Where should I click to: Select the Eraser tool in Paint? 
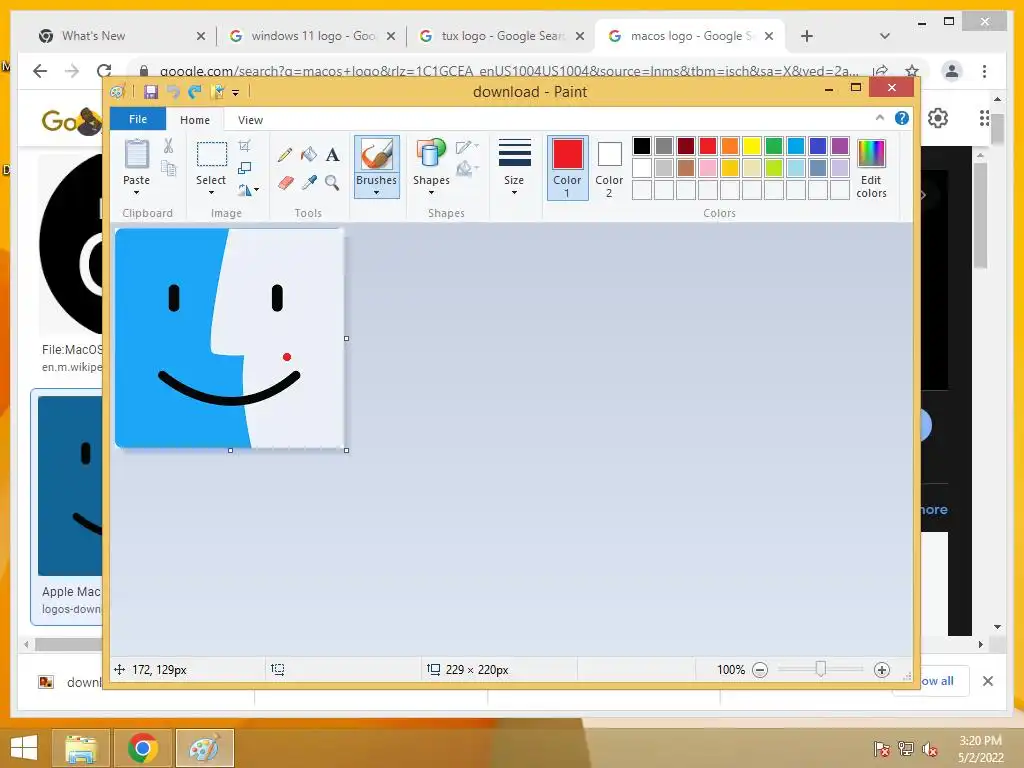click(285, 183)
